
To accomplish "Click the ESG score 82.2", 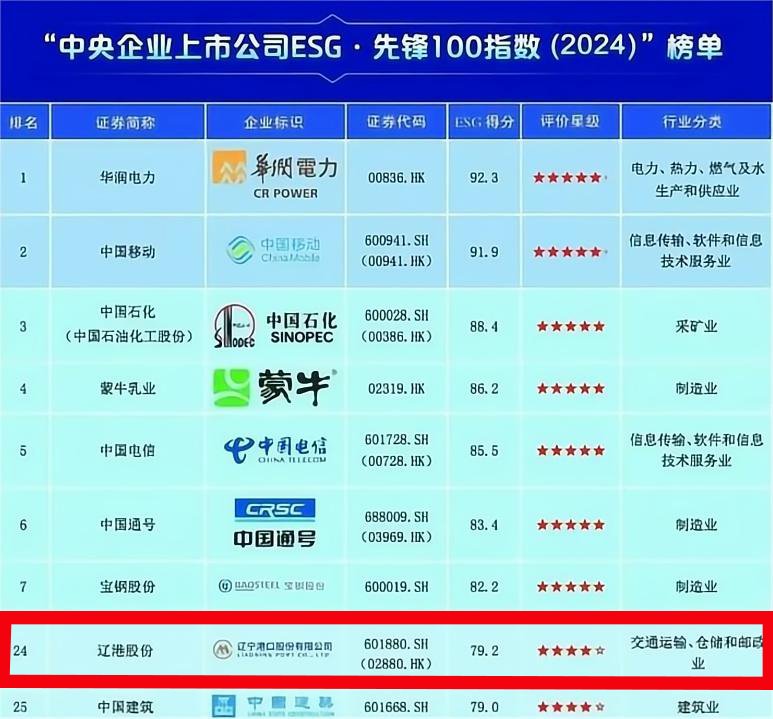I will point(484,586).
